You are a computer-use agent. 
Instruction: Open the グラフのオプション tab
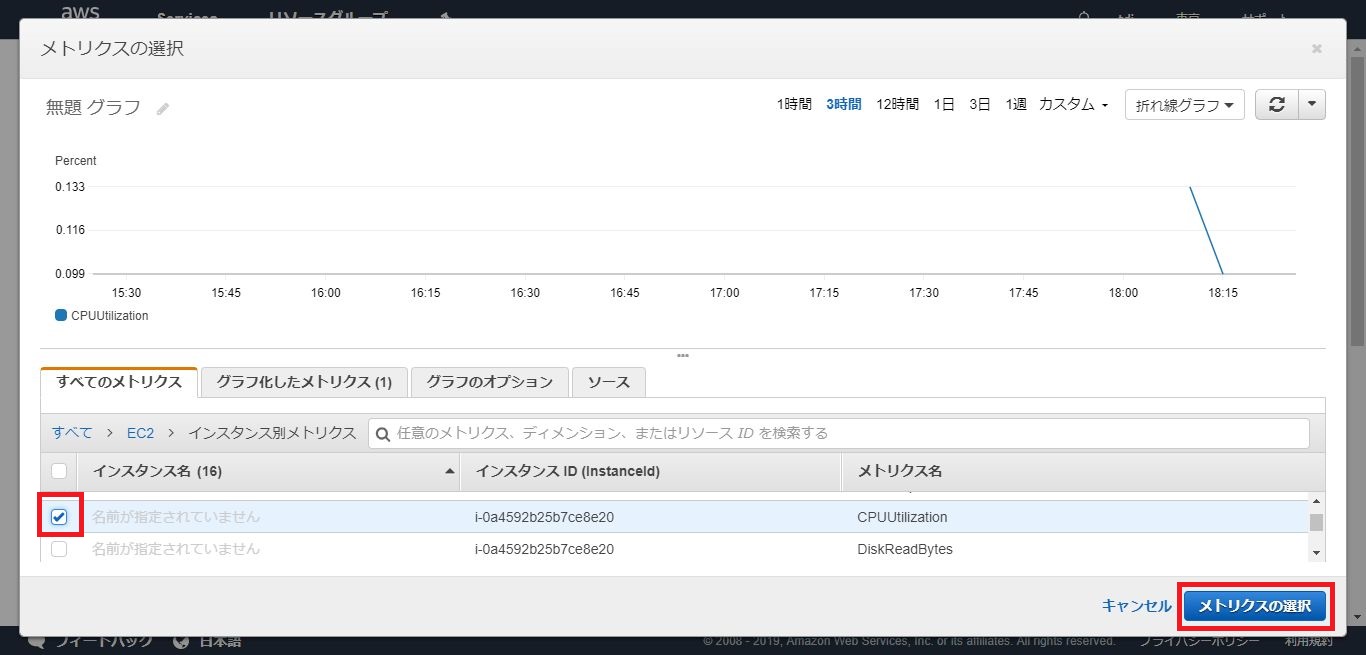(489, 382)
